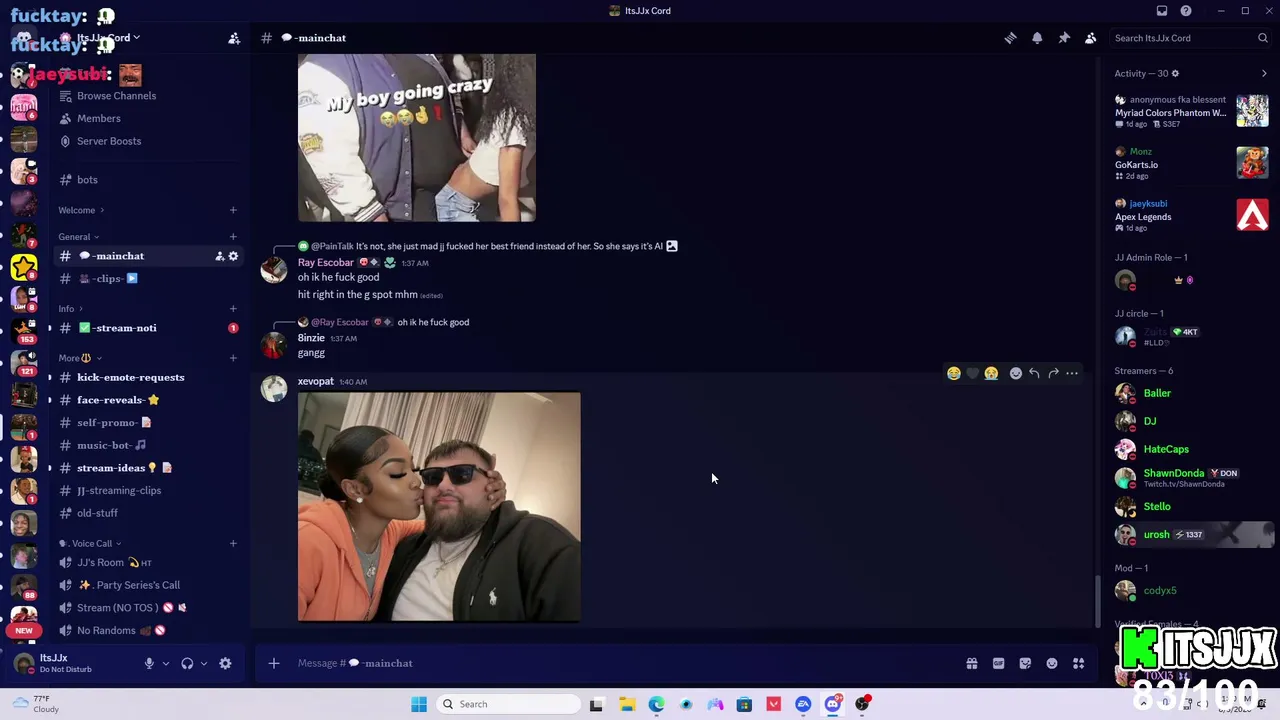The image size is (1280, 720).
Task: Open ShawnDonda in the Streamers list
Action: click(x=1174, y=473)
